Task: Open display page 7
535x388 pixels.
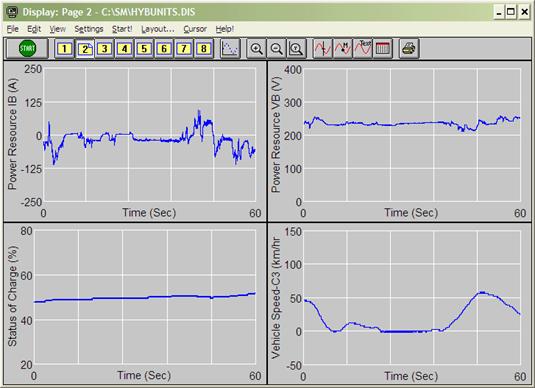Action: (x=184, y=49)
